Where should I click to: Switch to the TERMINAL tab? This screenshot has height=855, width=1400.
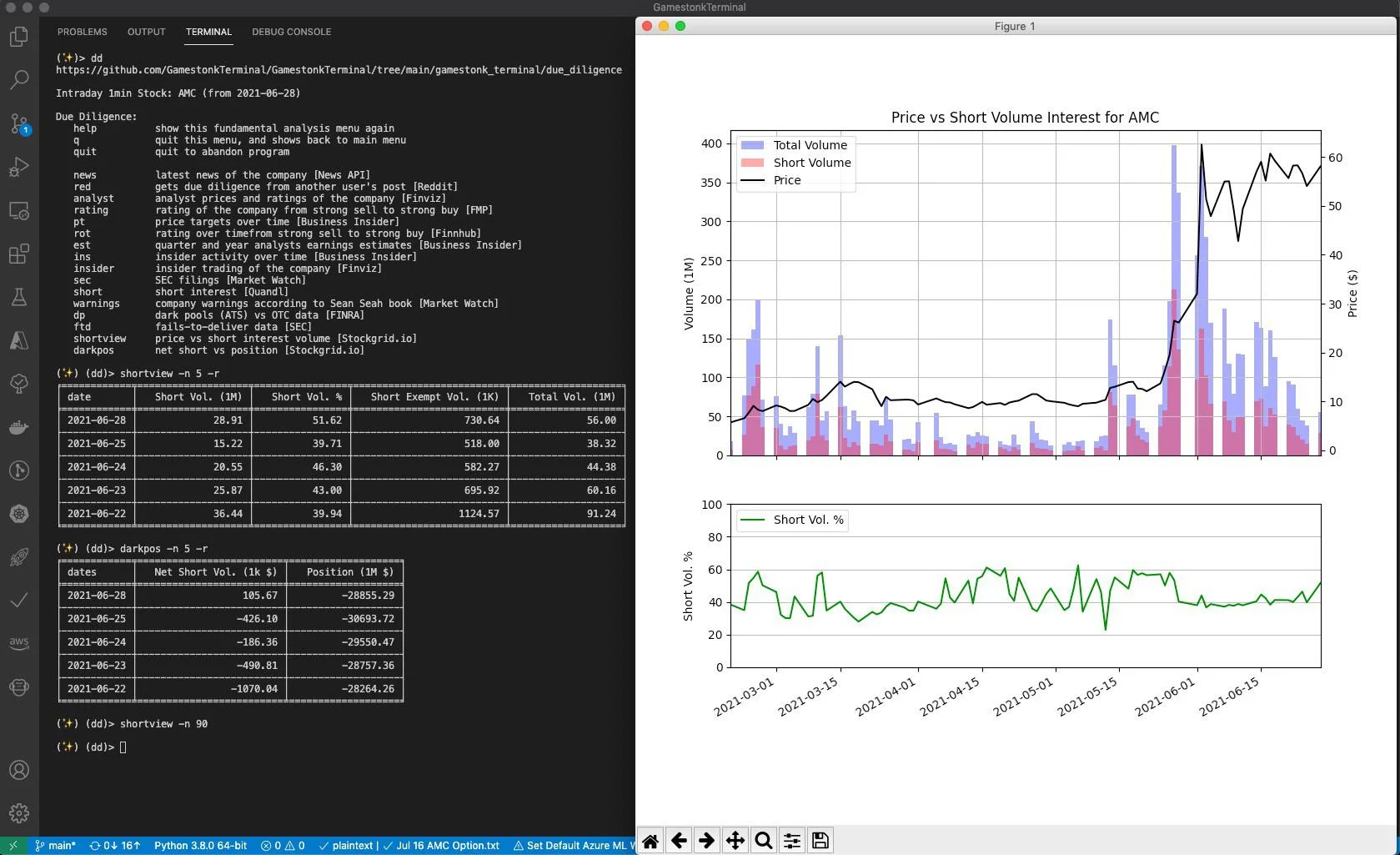pos(208,32)
